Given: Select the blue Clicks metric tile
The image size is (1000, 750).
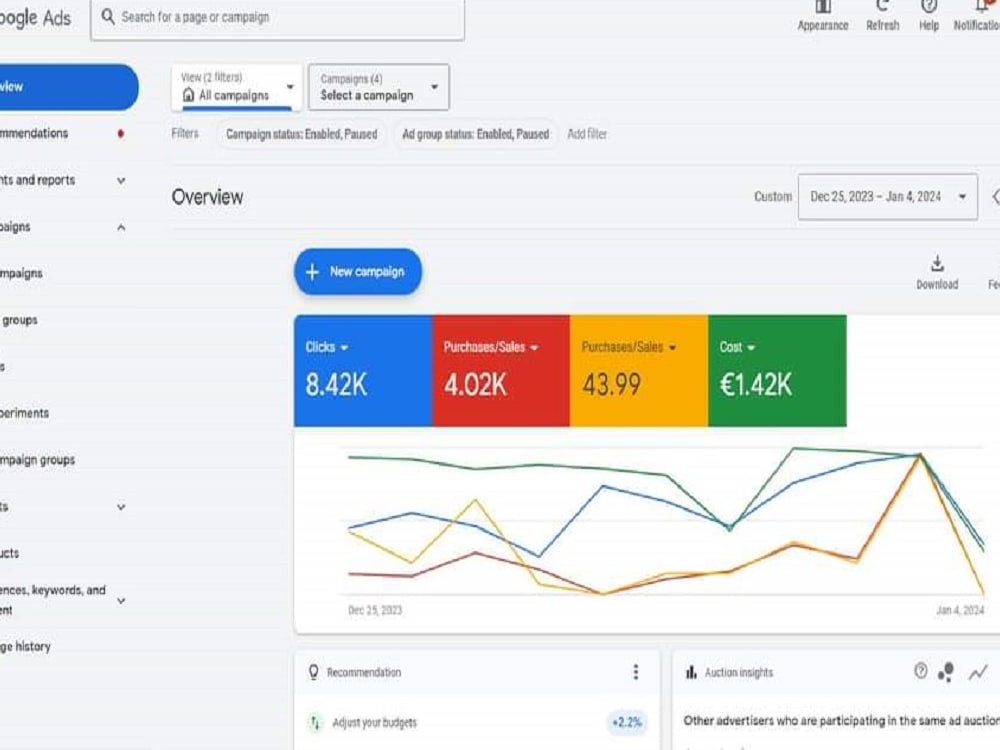Looking at the screenshot, I should [364, 371].
